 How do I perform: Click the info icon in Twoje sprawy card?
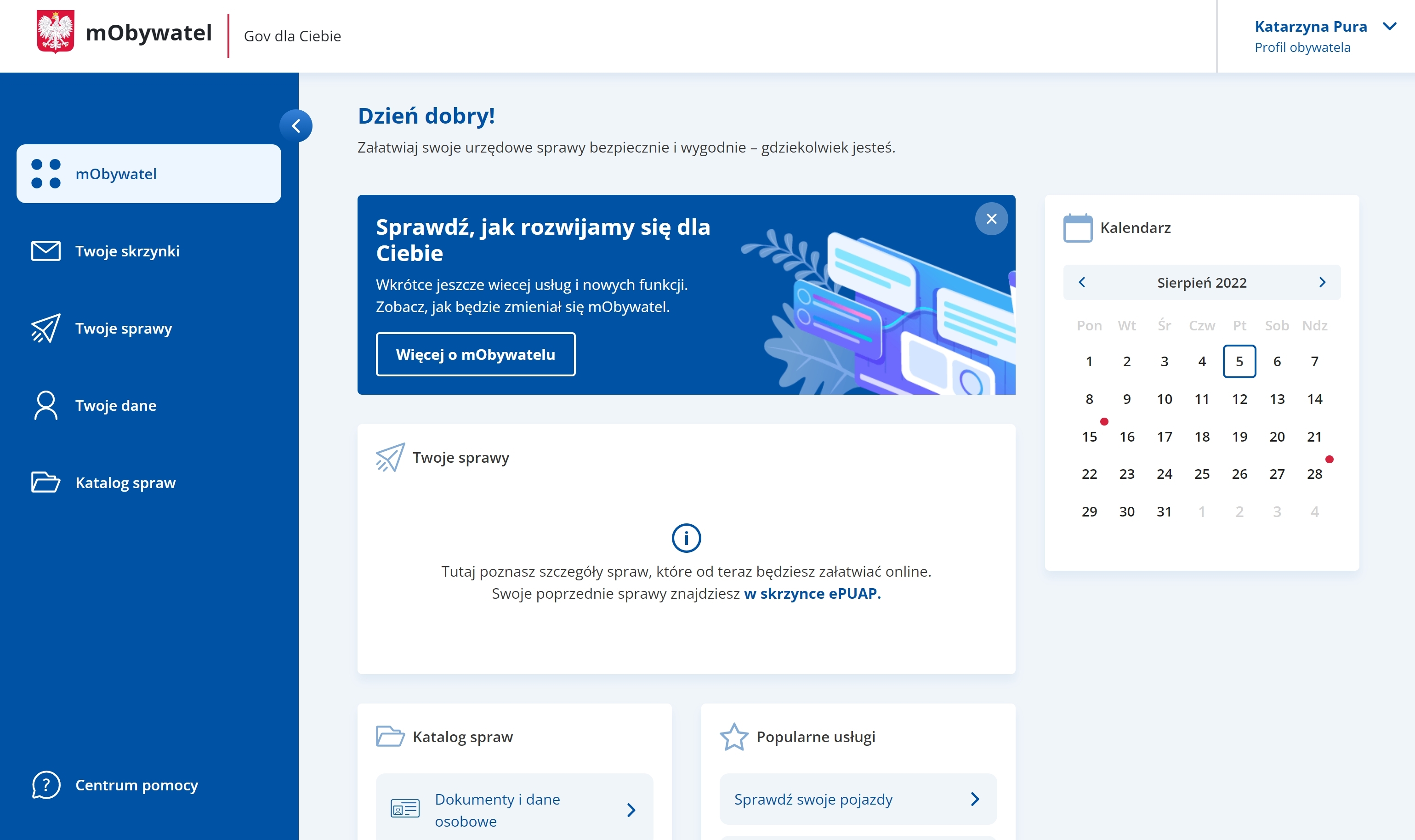pos(686,538)
